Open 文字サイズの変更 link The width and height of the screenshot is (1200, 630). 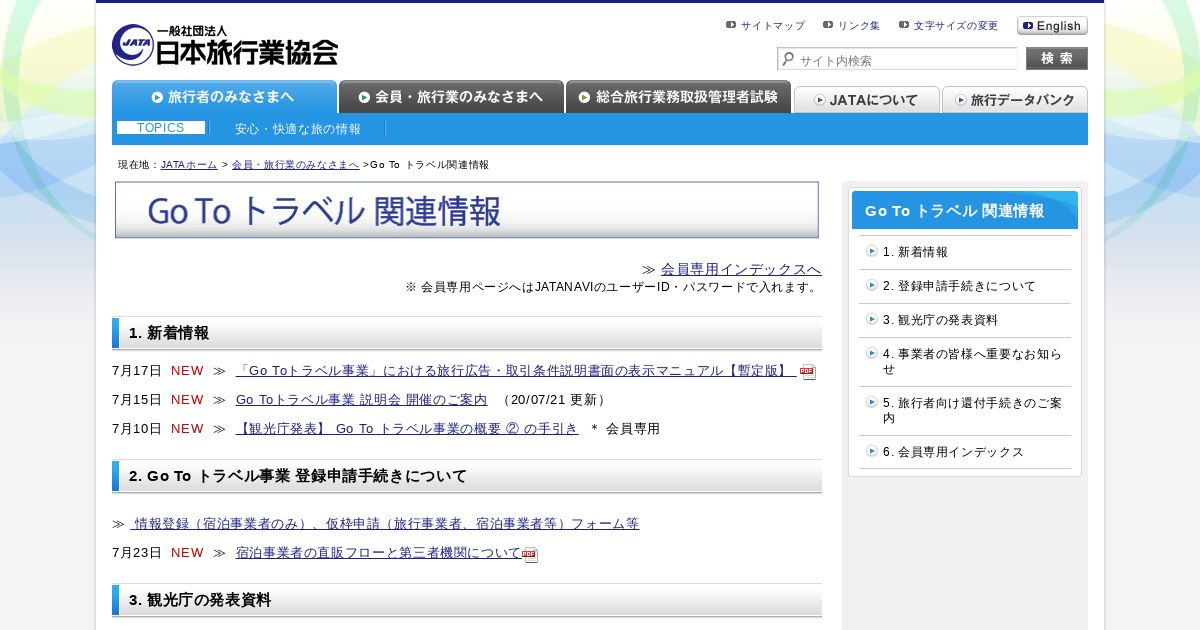[955, 26]
